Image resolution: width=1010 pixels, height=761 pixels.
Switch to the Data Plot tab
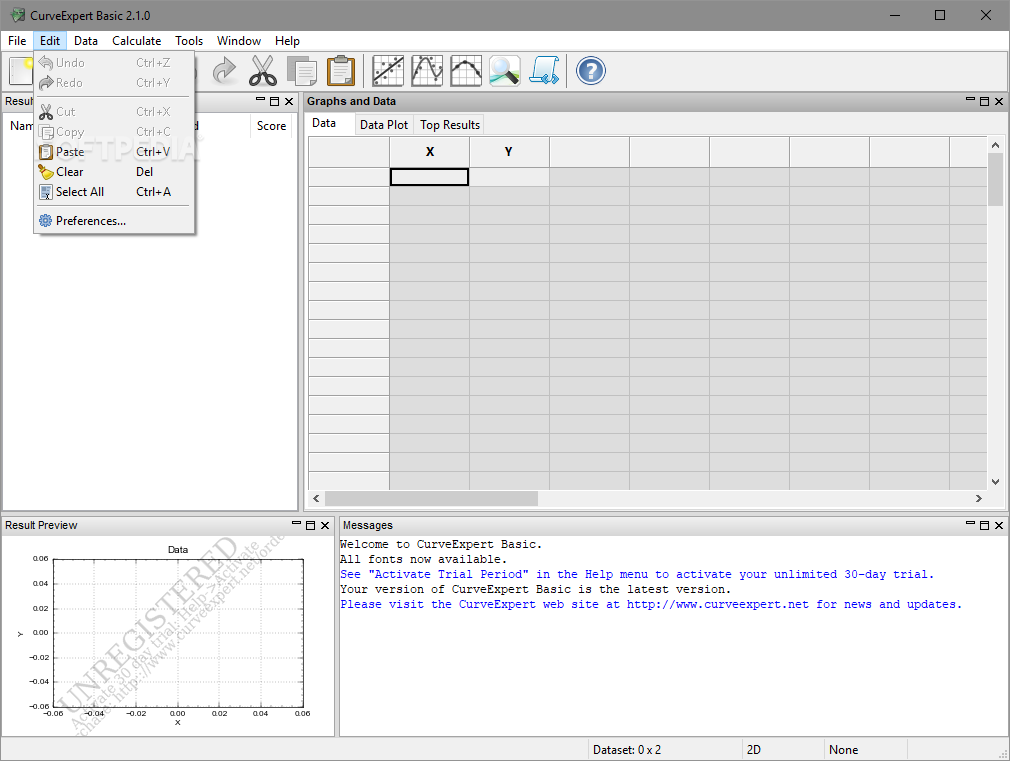384,125
